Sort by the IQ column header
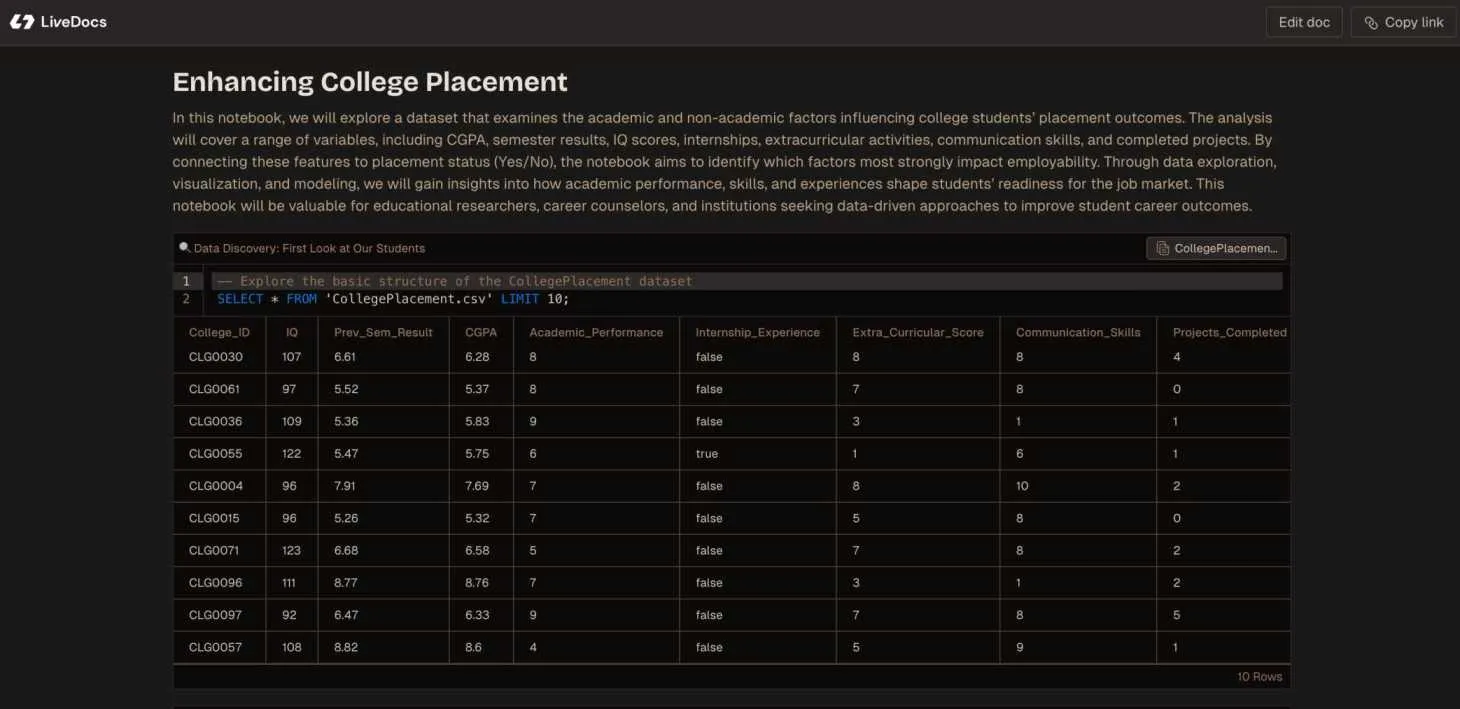 click(x=291, y=331)
